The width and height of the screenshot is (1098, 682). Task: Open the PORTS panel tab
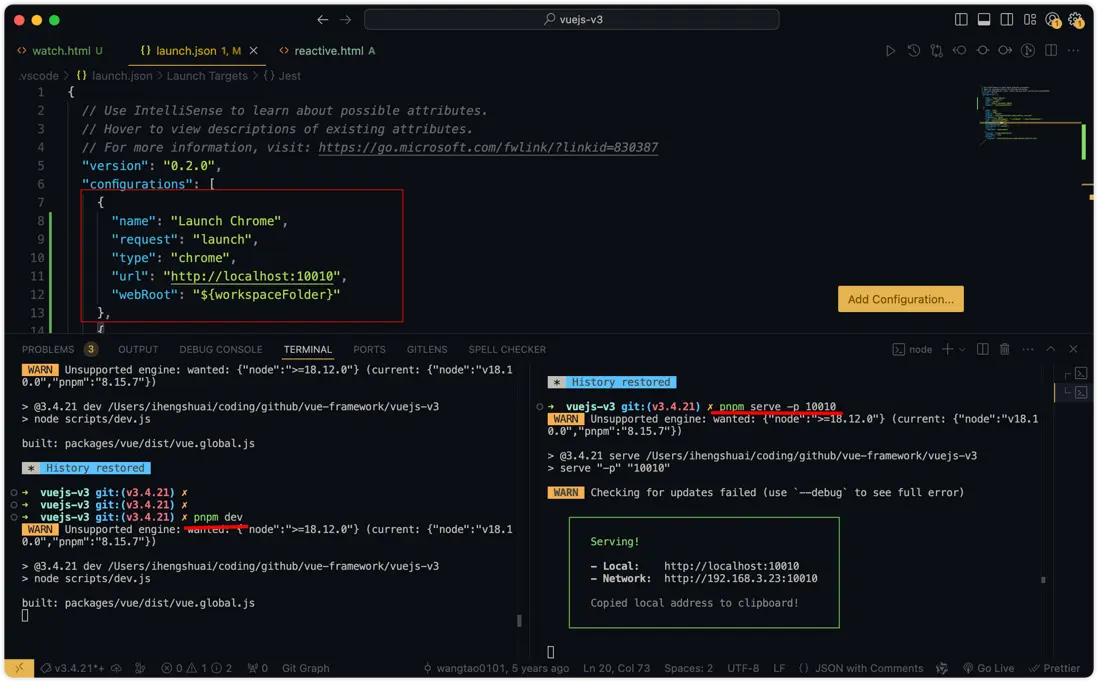pyautogui.click(x=369, y=349)
